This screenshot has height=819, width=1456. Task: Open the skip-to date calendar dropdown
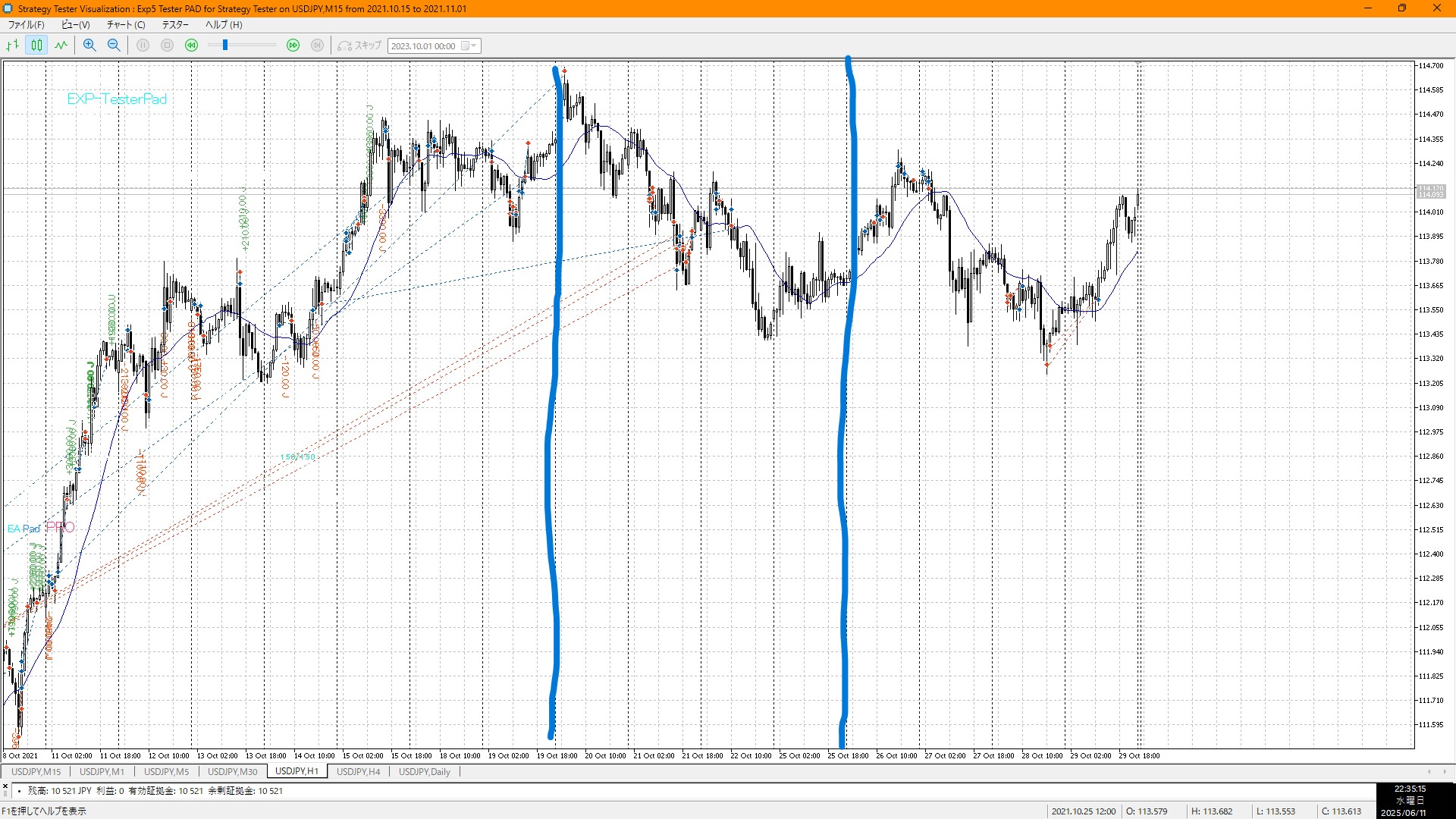click(469, 45)
